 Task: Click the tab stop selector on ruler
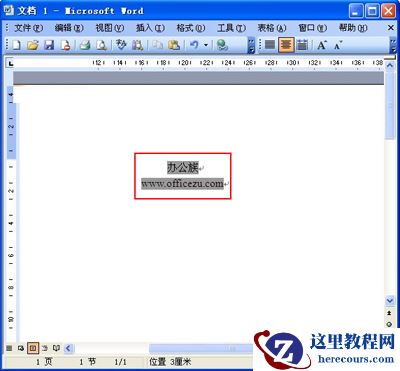click(10, 63)
